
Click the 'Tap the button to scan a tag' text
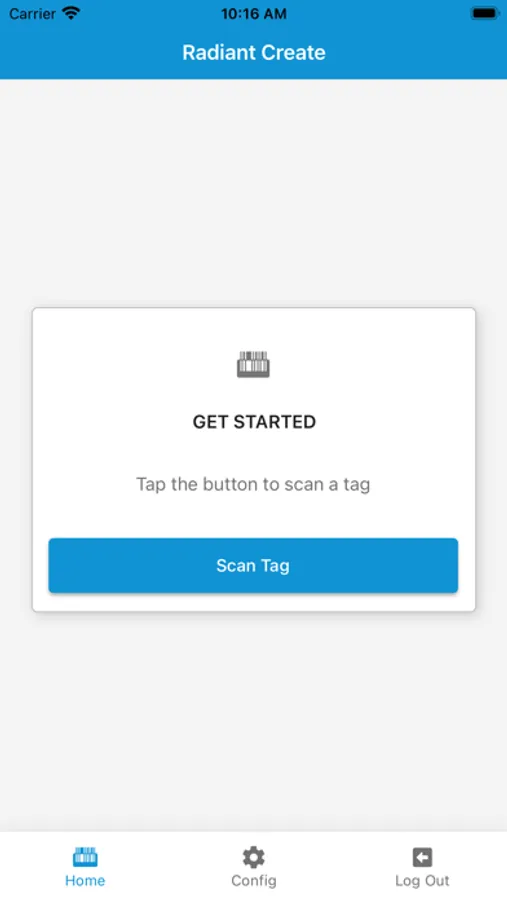pyautogui.click(x=253, y=484)
